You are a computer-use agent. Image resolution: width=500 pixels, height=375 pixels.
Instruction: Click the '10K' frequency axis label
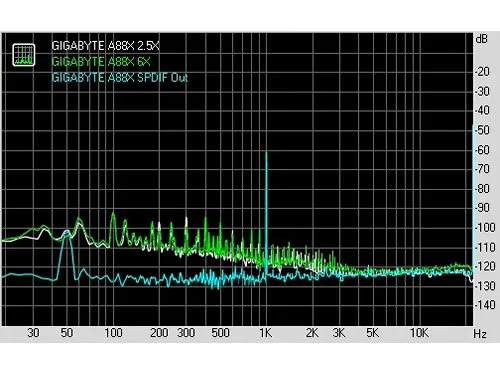coord(419,333)
